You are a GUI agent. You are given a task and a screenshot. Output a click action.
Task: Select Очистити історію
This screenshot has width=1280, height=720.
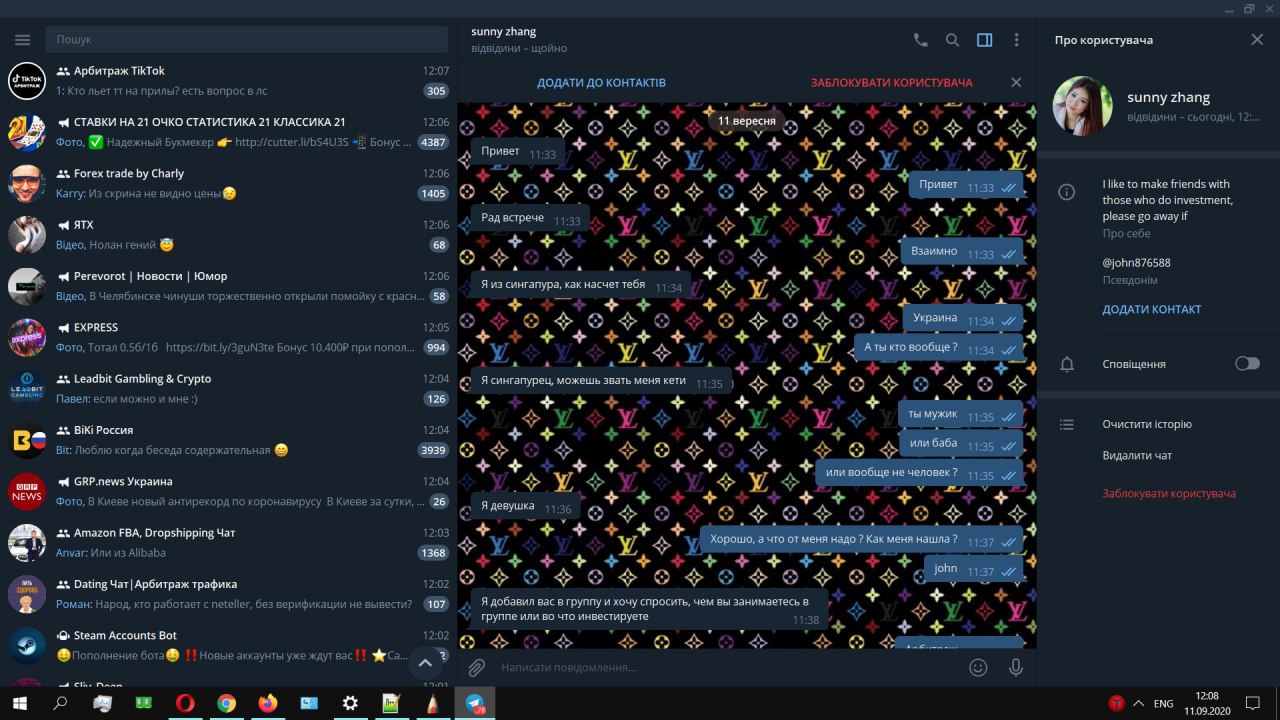1147,425
